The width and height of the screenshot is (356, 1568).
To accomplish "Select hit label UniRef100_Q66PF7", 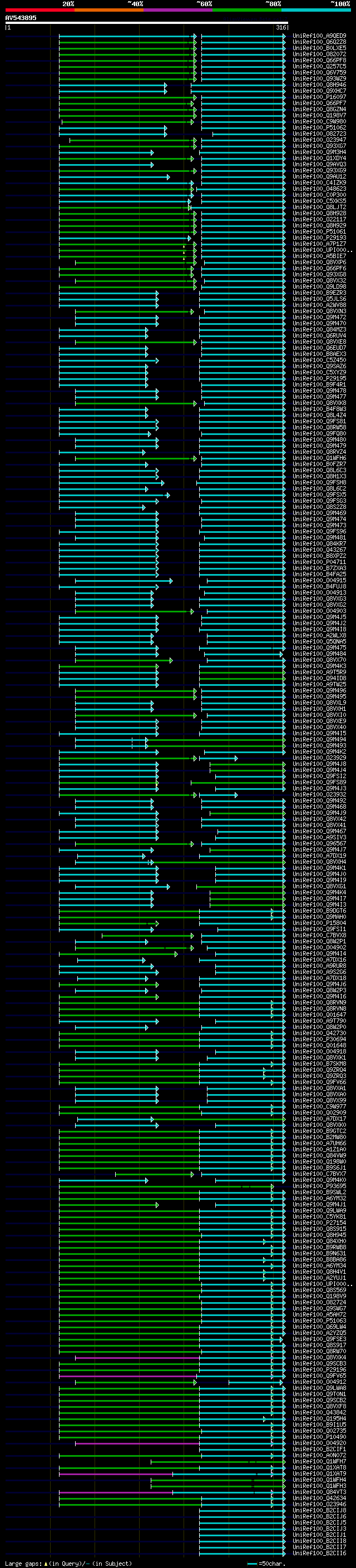I will coord(319,103).
